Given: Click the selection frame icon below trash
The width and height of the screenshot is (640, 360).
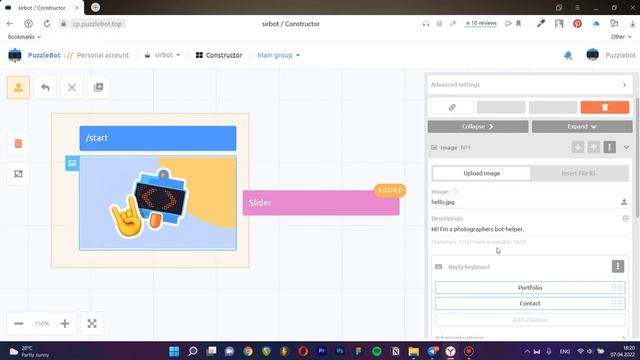Looking at the screenshot, I should point(18,174).
